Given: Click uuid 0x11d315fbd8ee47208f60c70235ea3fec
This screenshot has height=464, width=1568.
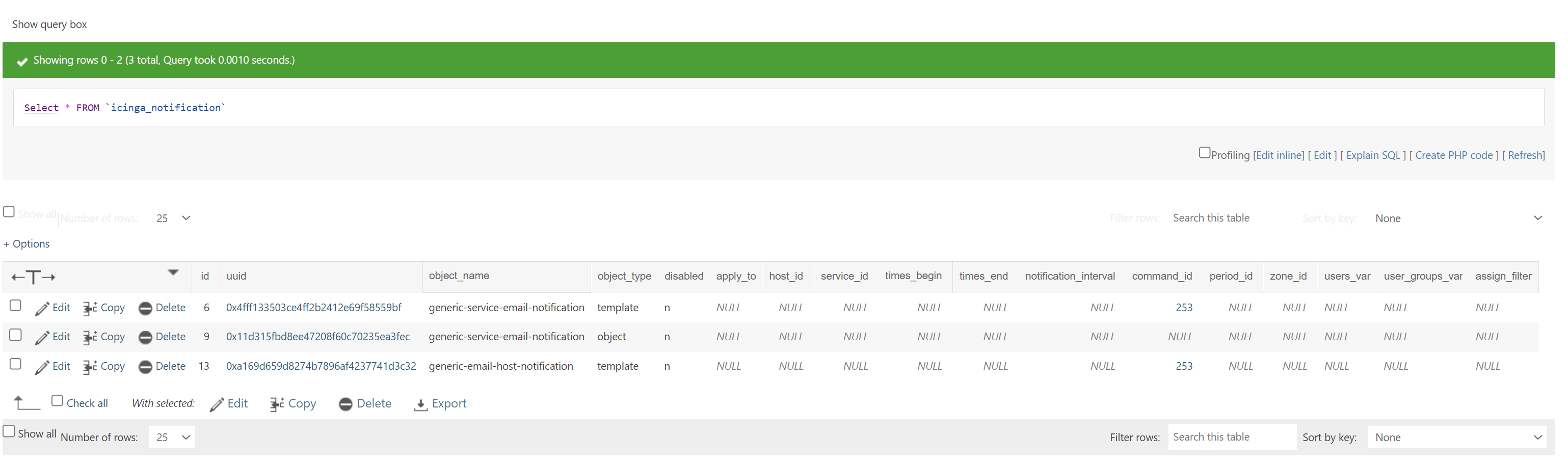Looking at the screenshot, I should (318, 338).
